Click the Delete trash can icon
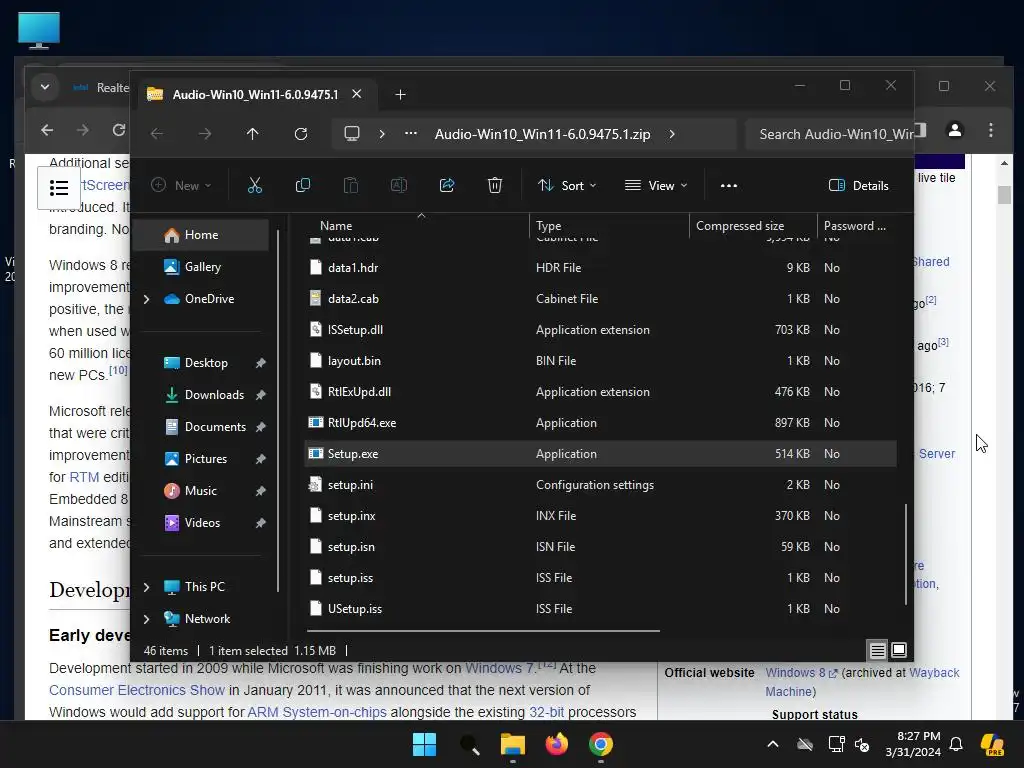1024x768 pixels. pyautogui.click(x=495, y=185)
